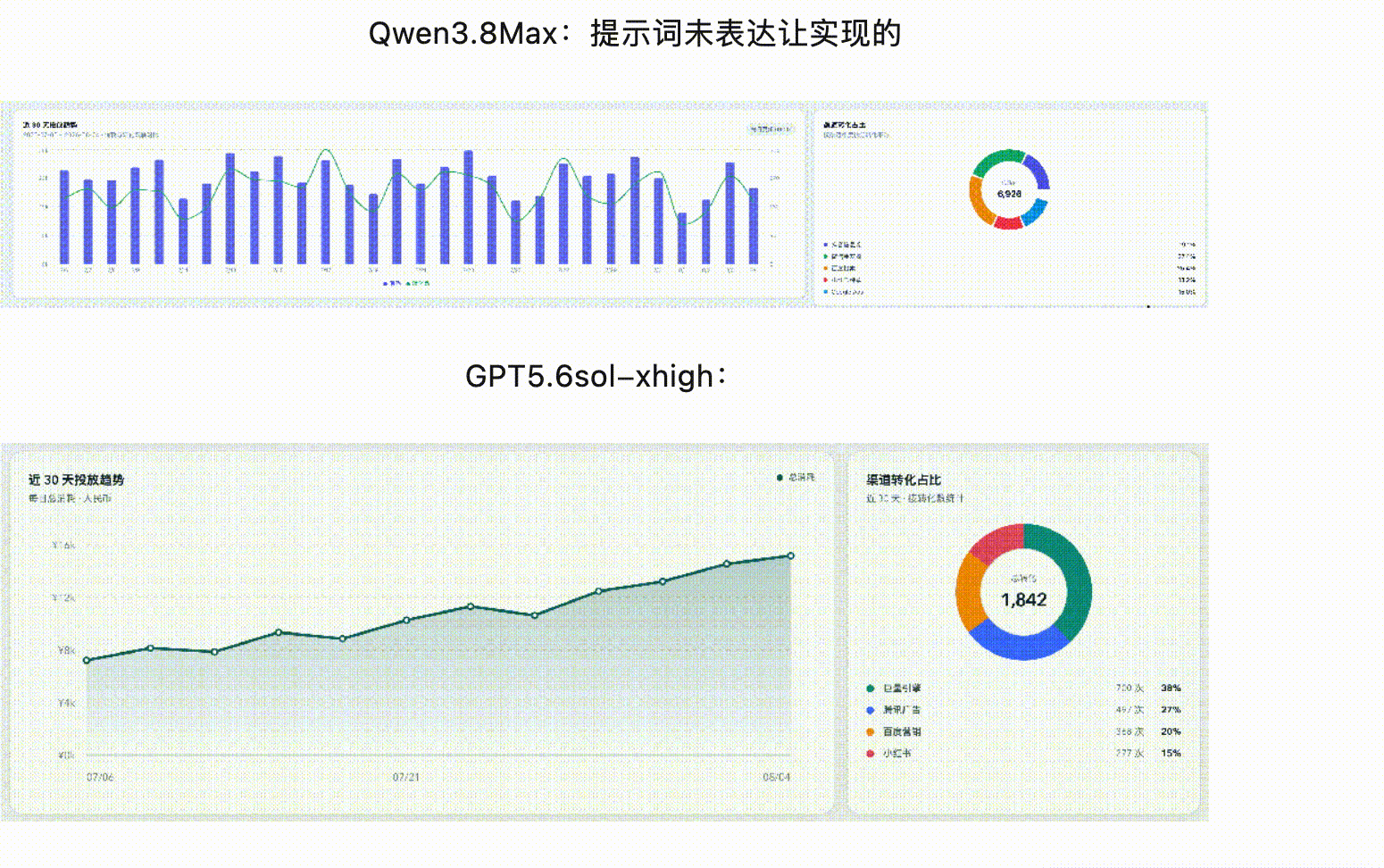Select the 巨量引擎 legend label
The height and width of the screenshot is (868, 1384).
(x=902, y=689)
